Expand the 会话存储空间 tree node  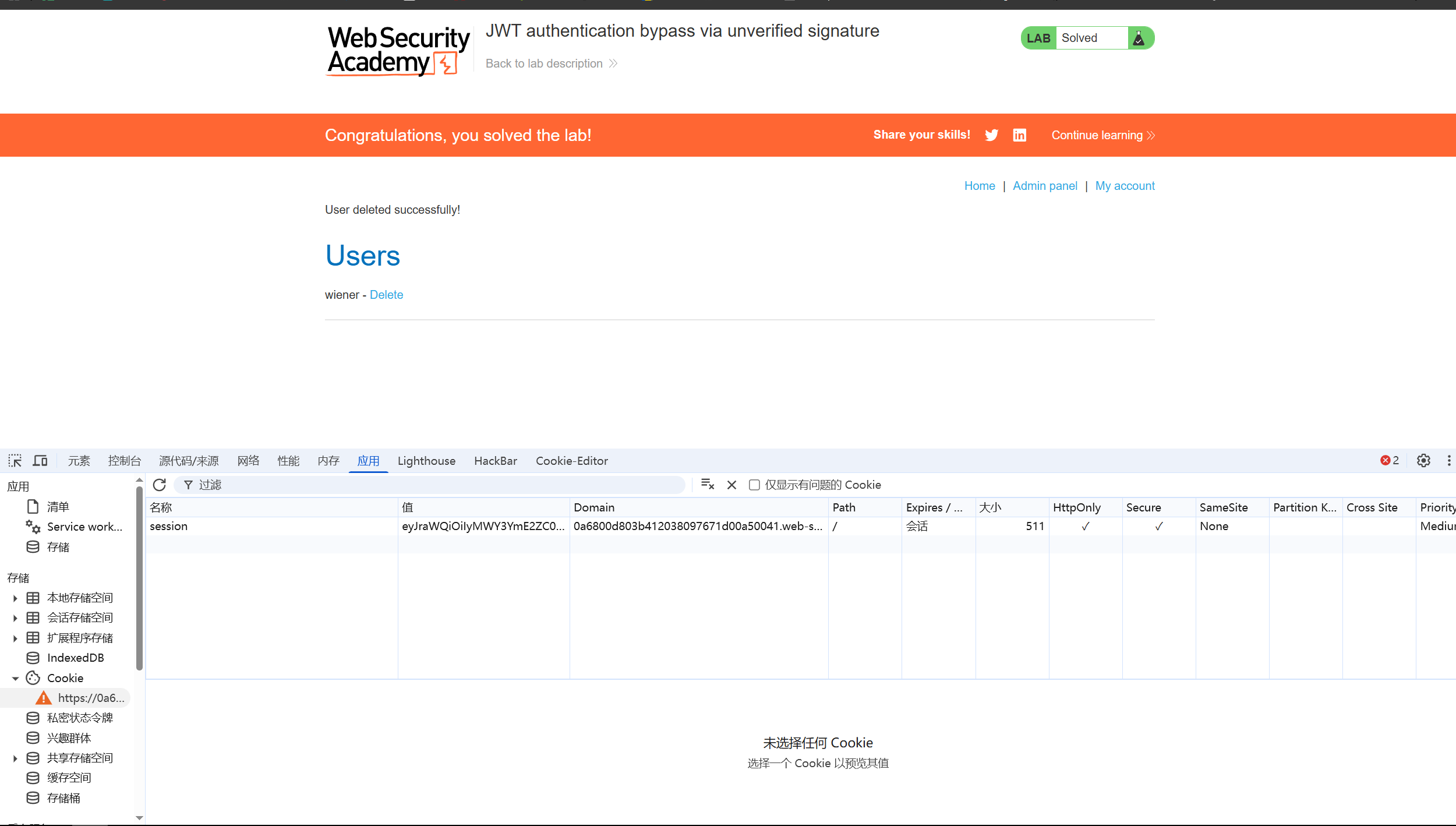tap(15, 618)
